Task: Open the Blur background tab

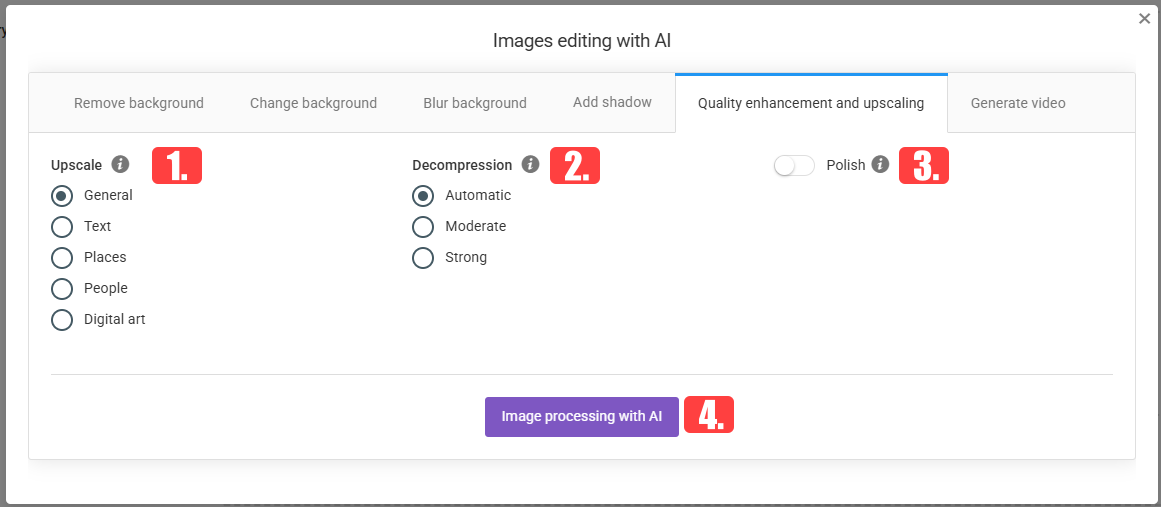Action: click(x=475, y=103)
